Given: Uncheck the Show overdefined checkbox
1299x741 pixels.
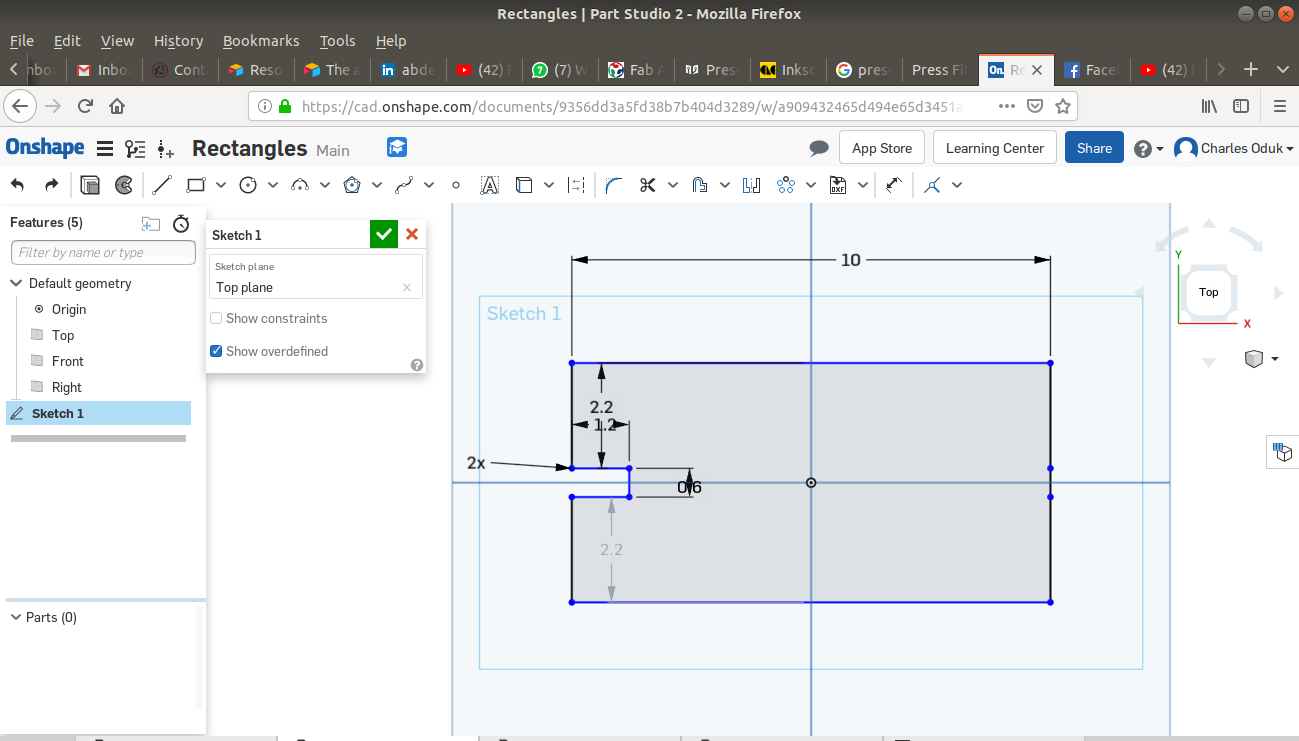Looking at the screenshot, I should (x=216, y=351).
